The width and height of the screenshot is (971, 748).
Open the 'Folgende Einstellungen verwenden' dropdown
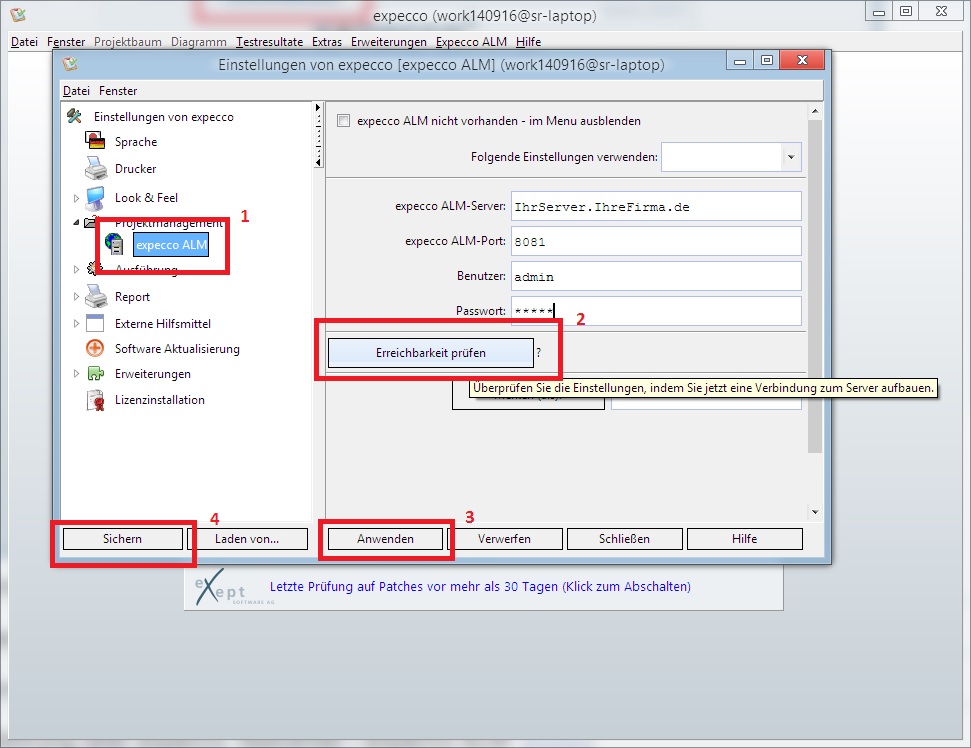pyautogui.click(x=791, y=157)
